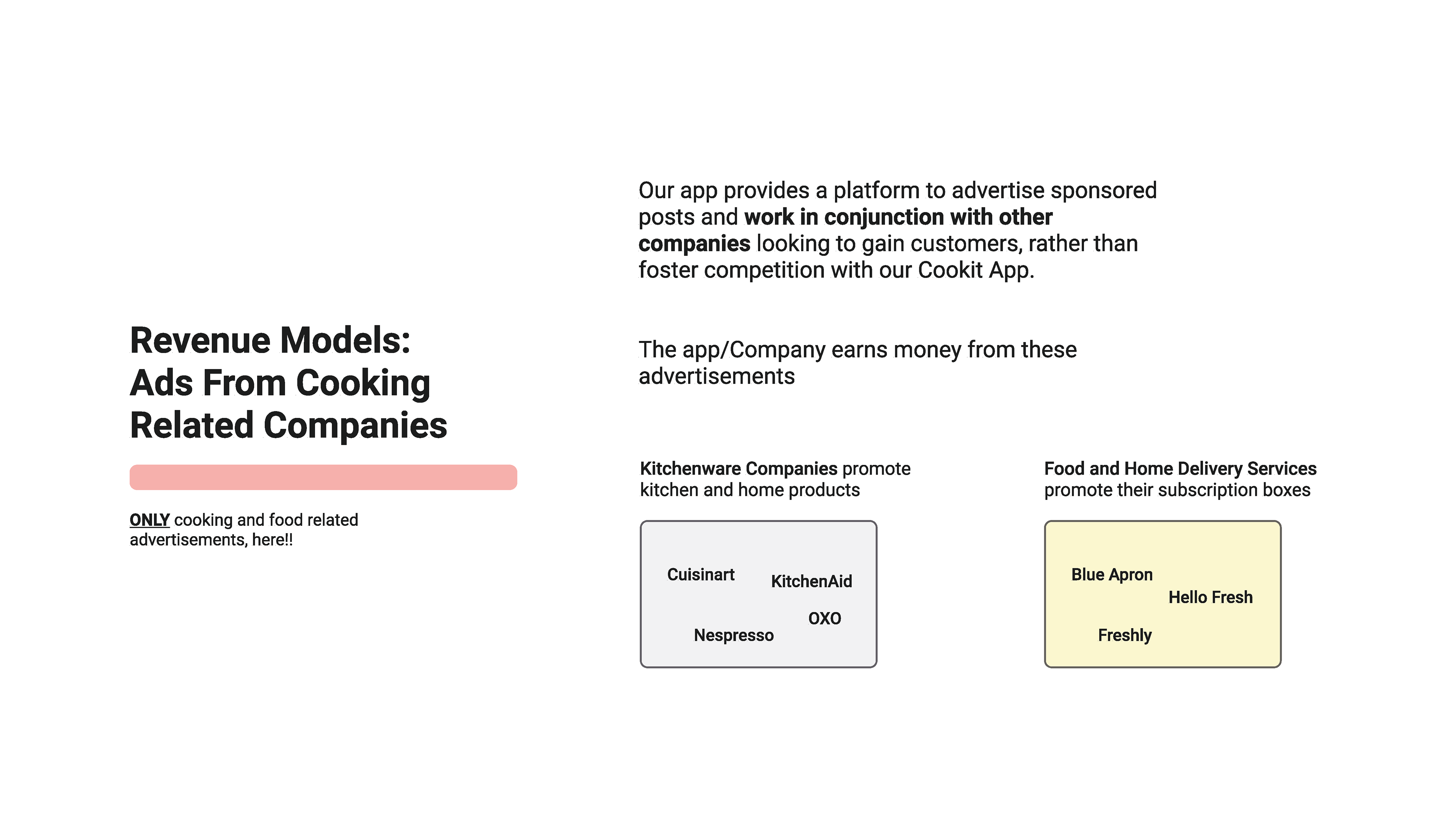Click 'kitchen and home products' text
Image resolution: width=1456 pixels, height=819 pixels.
[750, 490]
